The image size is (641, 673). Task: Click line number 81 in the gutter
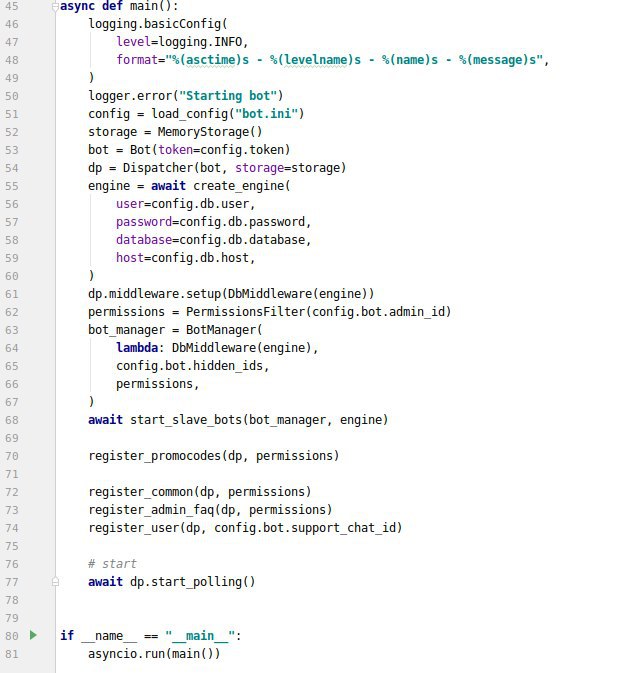pyautogui.click(x=12, y=654)
